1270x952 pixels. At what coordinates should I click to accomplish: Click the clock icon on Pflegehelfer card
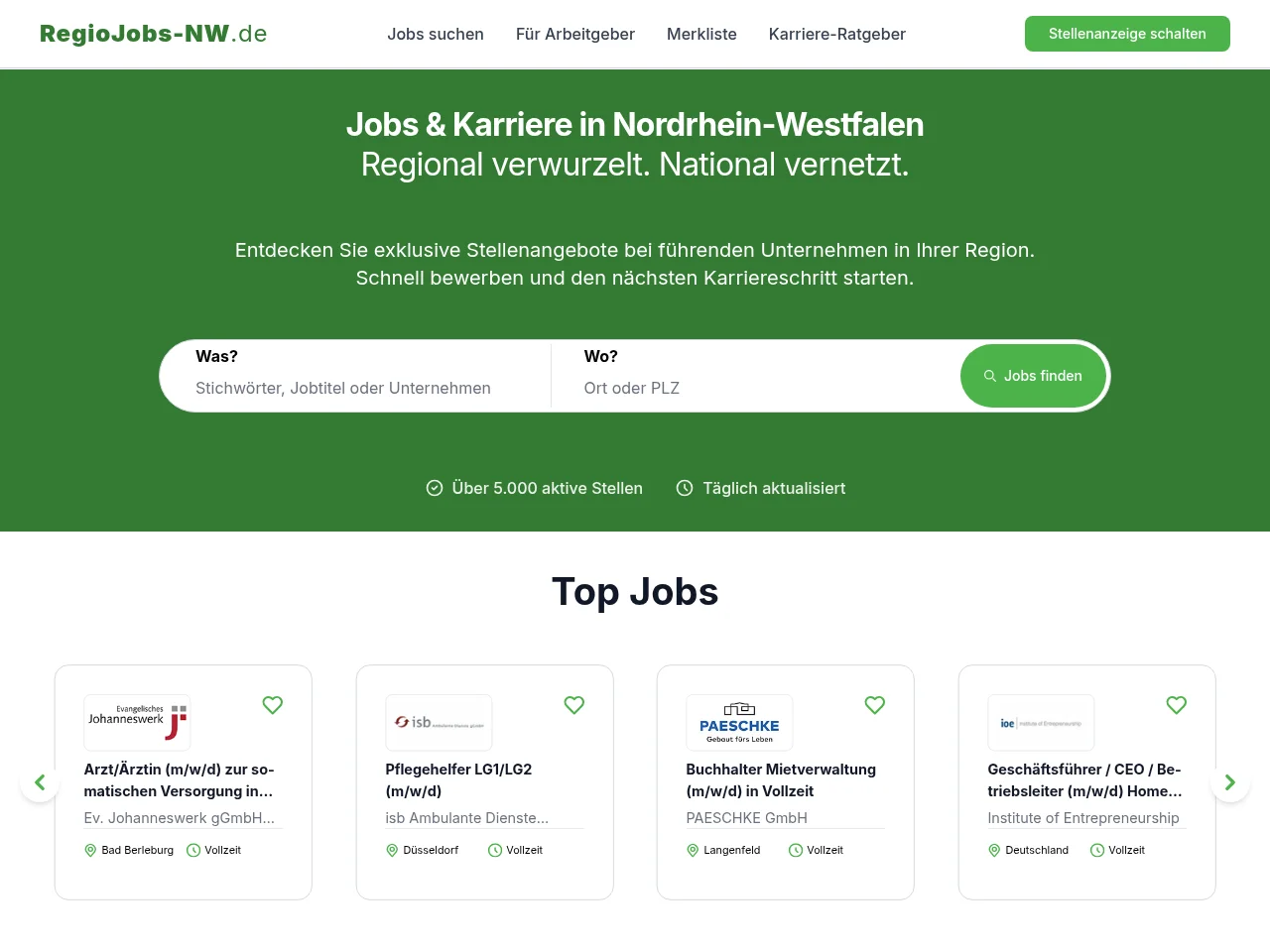pos(495,851)
